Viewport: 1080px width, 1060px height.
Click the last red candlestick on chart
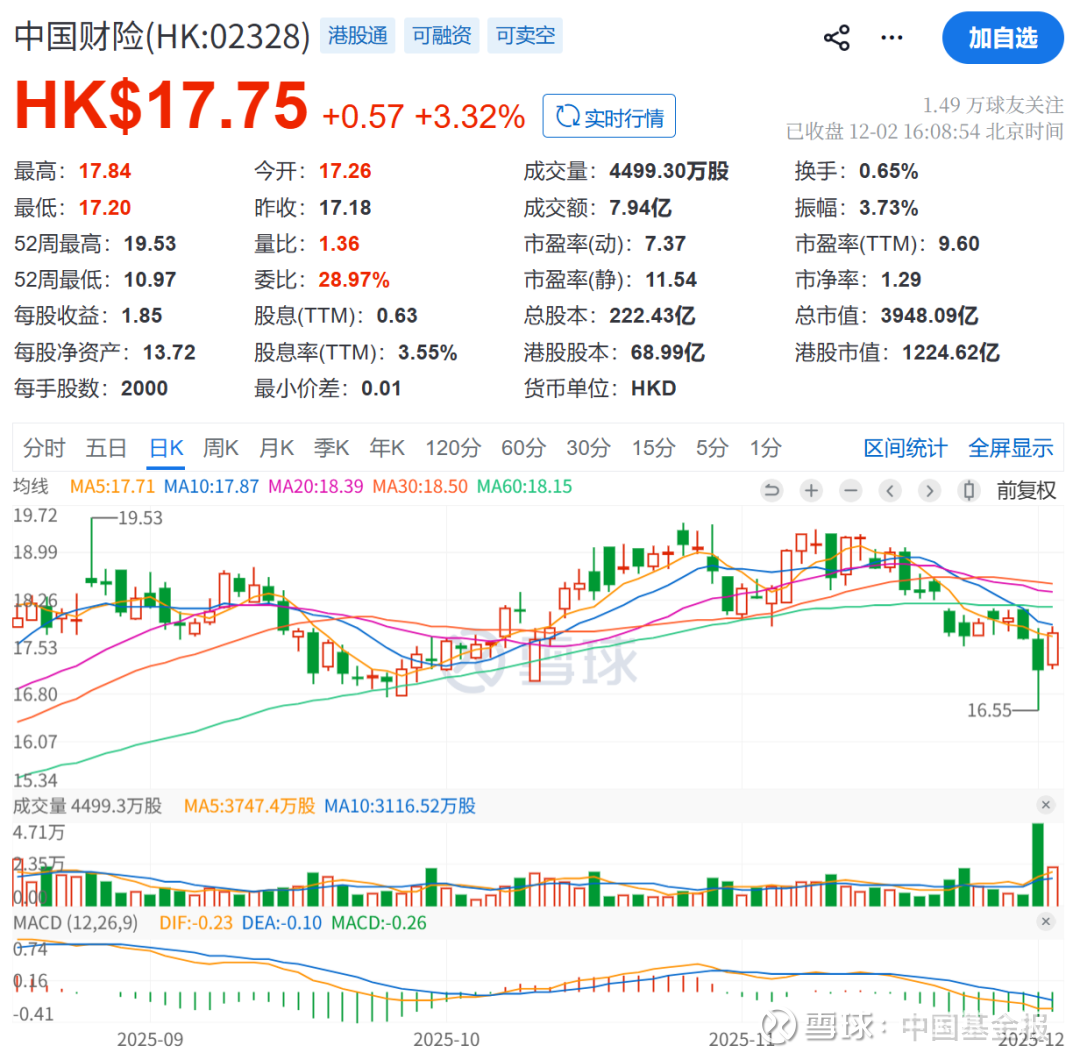pos(1052,649)
